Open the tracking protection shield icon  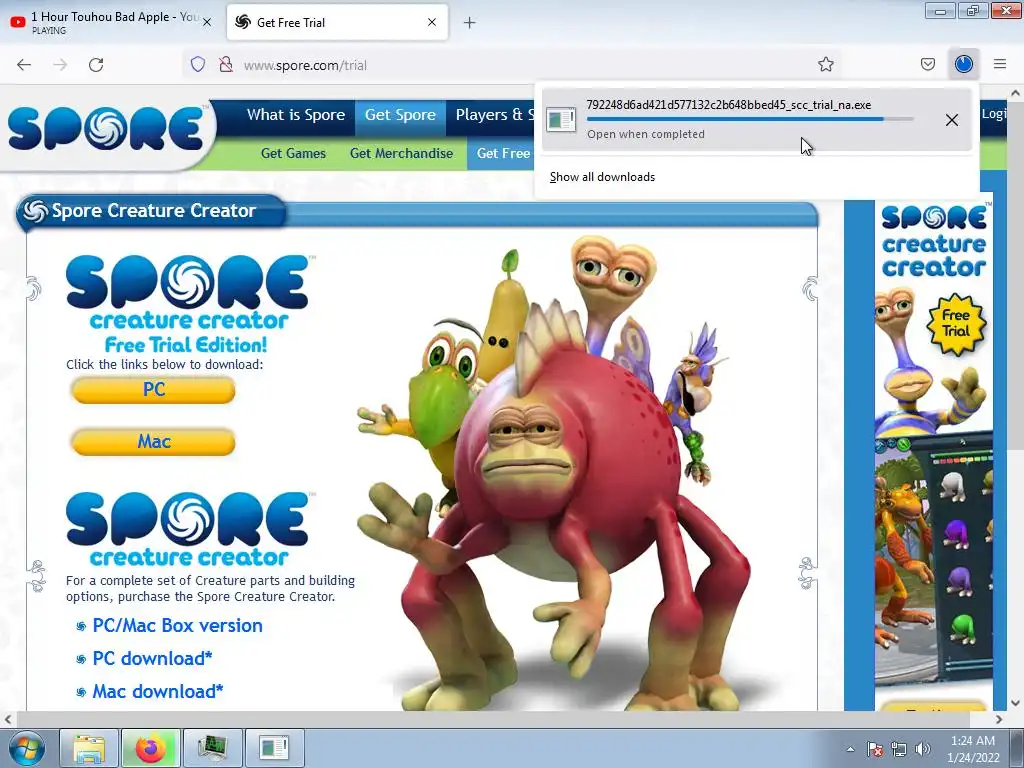(x=198, y=65)
